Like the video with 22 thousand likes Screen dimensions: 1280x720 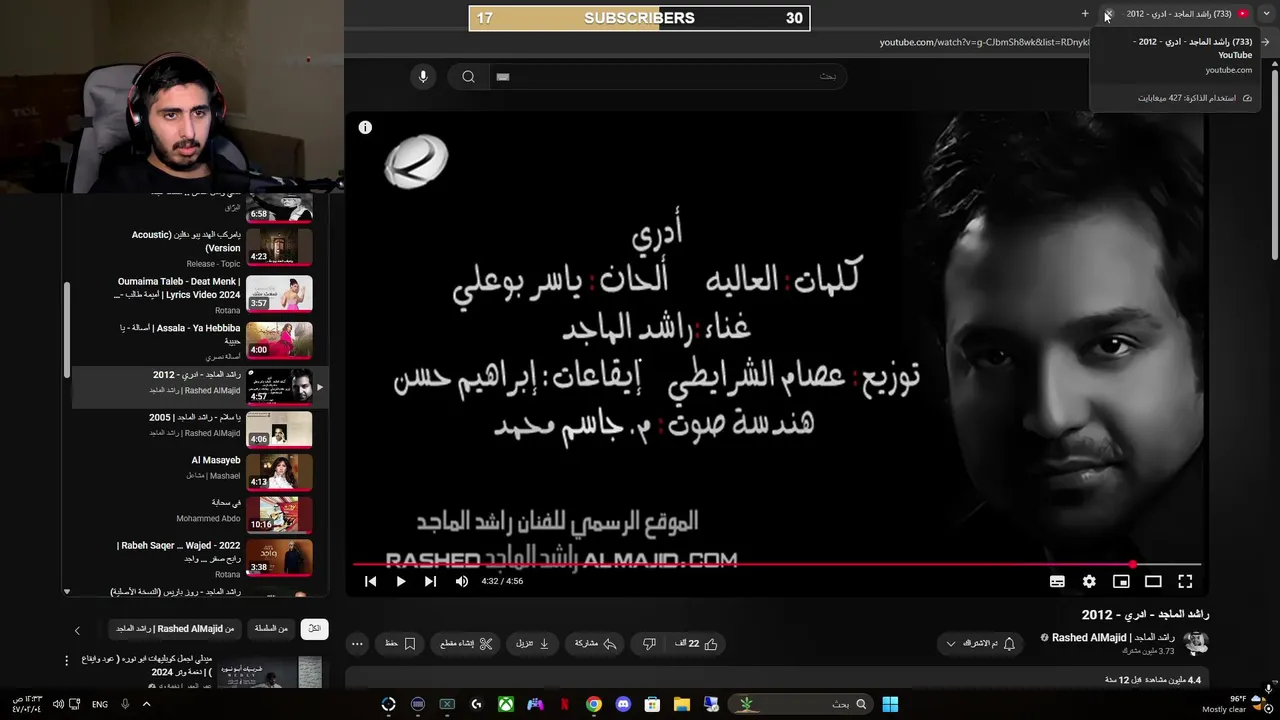(x=698, y=644)
